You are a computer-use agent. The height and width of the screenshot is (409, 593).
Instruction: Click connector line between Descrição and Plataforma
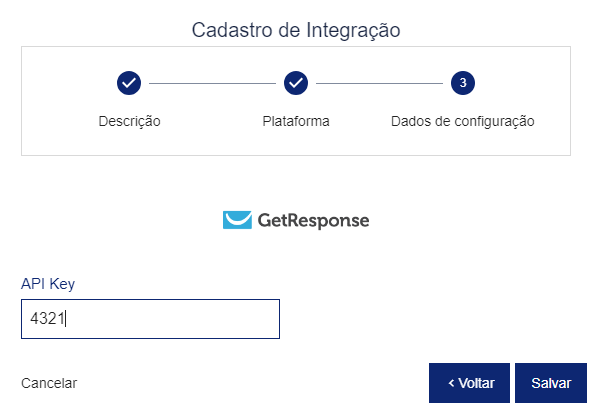click(212, 83)
